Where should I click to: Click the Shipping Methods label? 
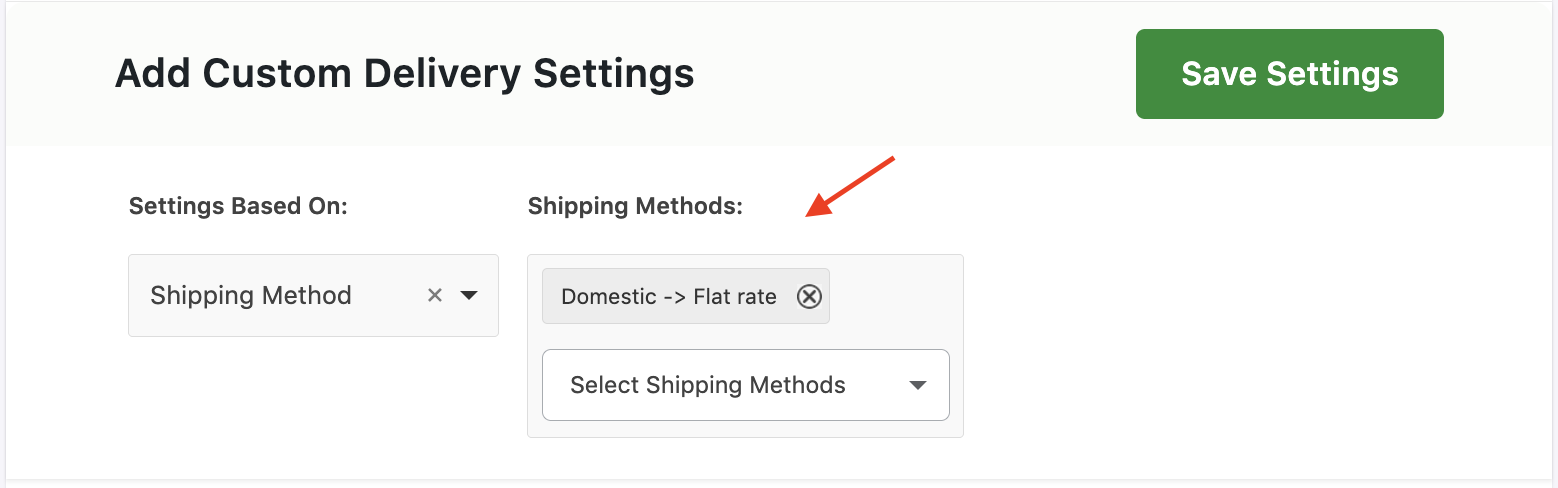tap(635, 206)
